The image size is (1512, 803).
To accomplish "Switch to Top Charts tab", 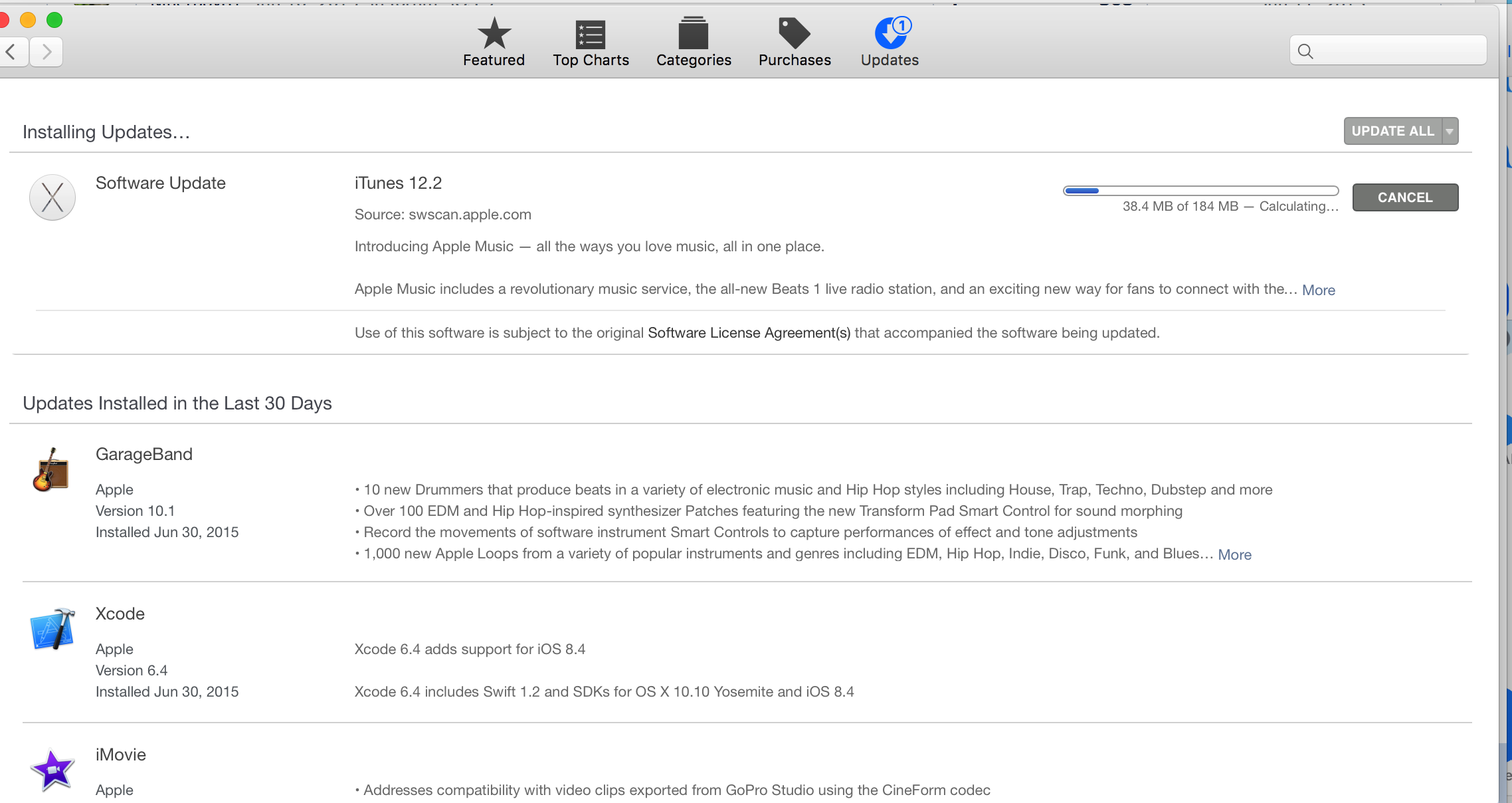I will coord(591,42).
